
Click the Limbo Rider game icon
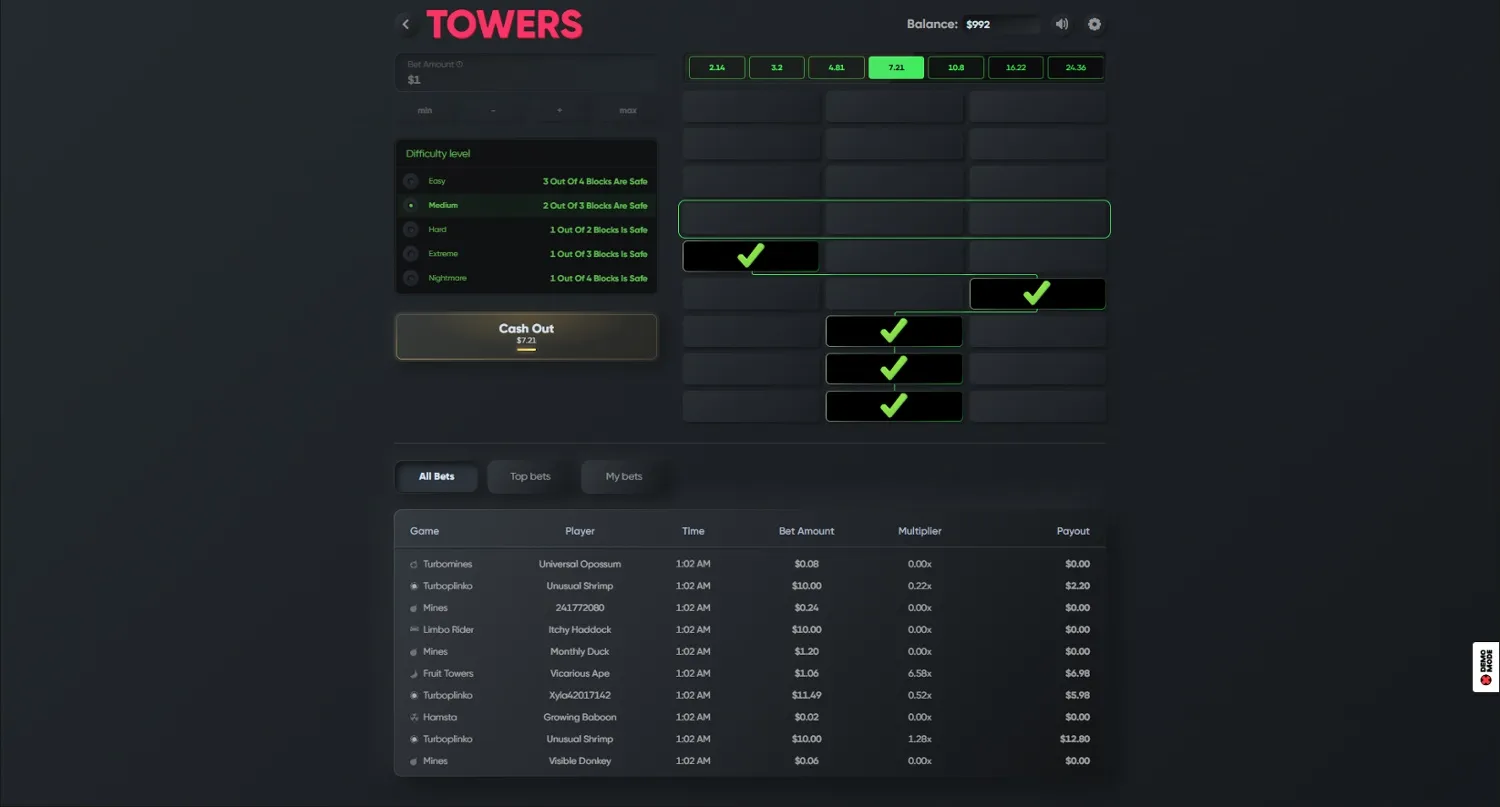pos(414,630)
